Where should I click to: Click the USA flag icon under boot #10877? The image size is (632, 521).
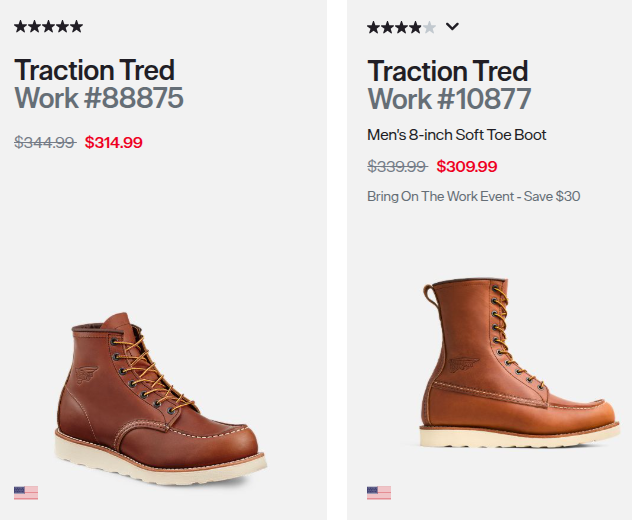click(379, 493)
